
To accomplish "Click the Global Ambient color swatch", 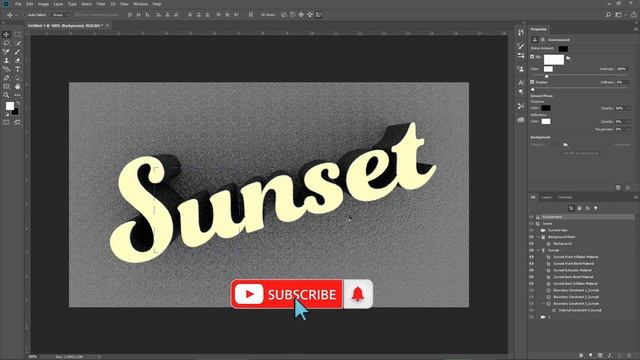I will point(563,49).
